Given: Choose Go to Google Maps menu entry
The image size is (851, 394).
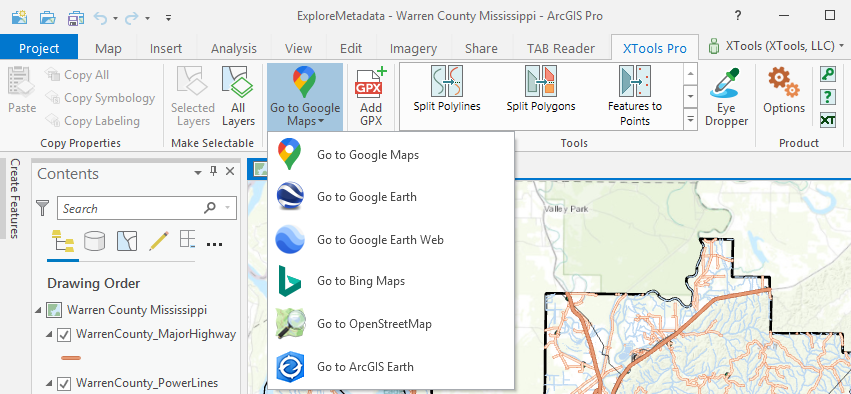Looking at the screenshot, I should point(391,155).
